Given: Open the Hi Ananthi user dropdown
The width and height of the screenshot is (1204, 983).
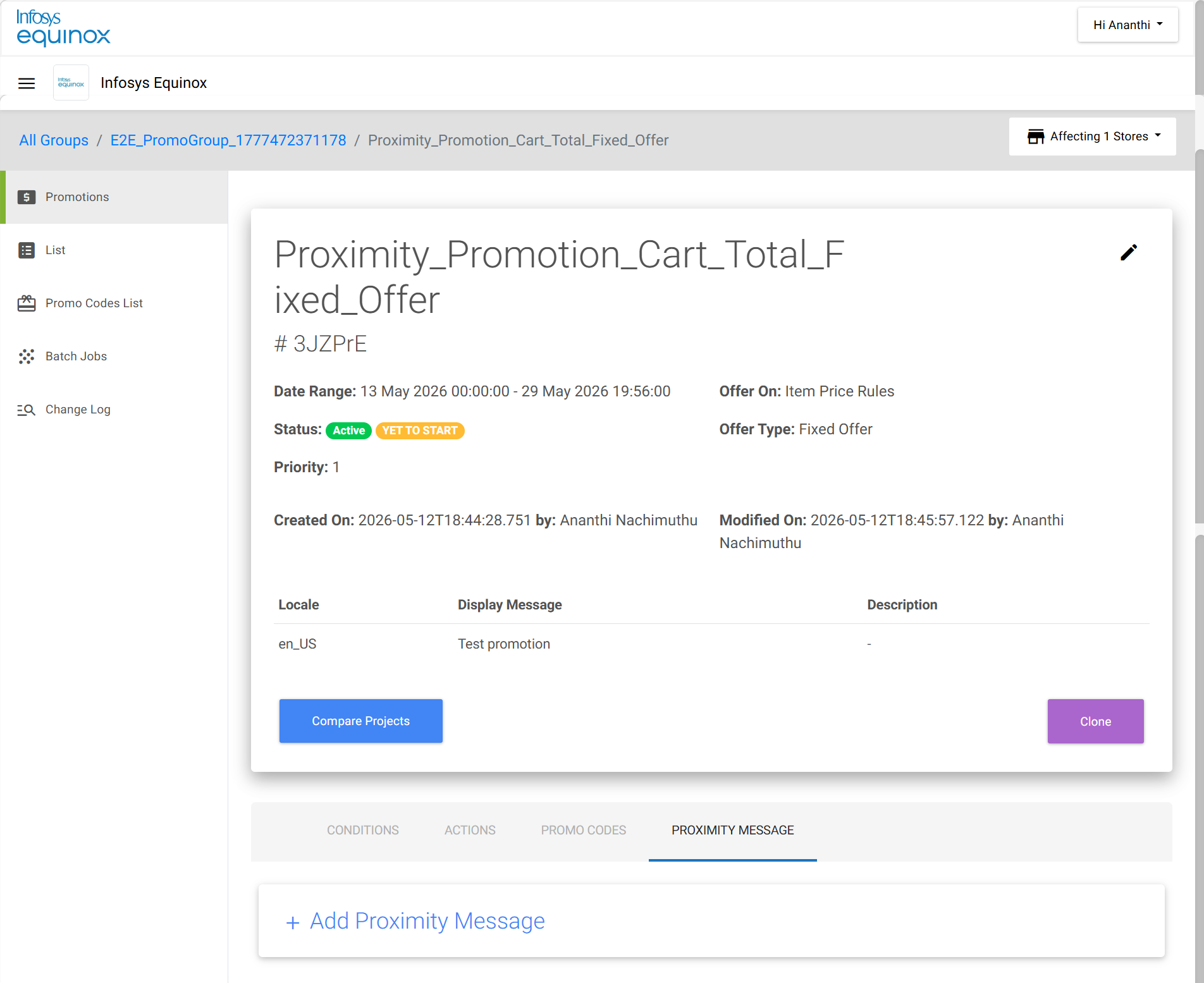Looking at the screenshot, I should 1128,25.
